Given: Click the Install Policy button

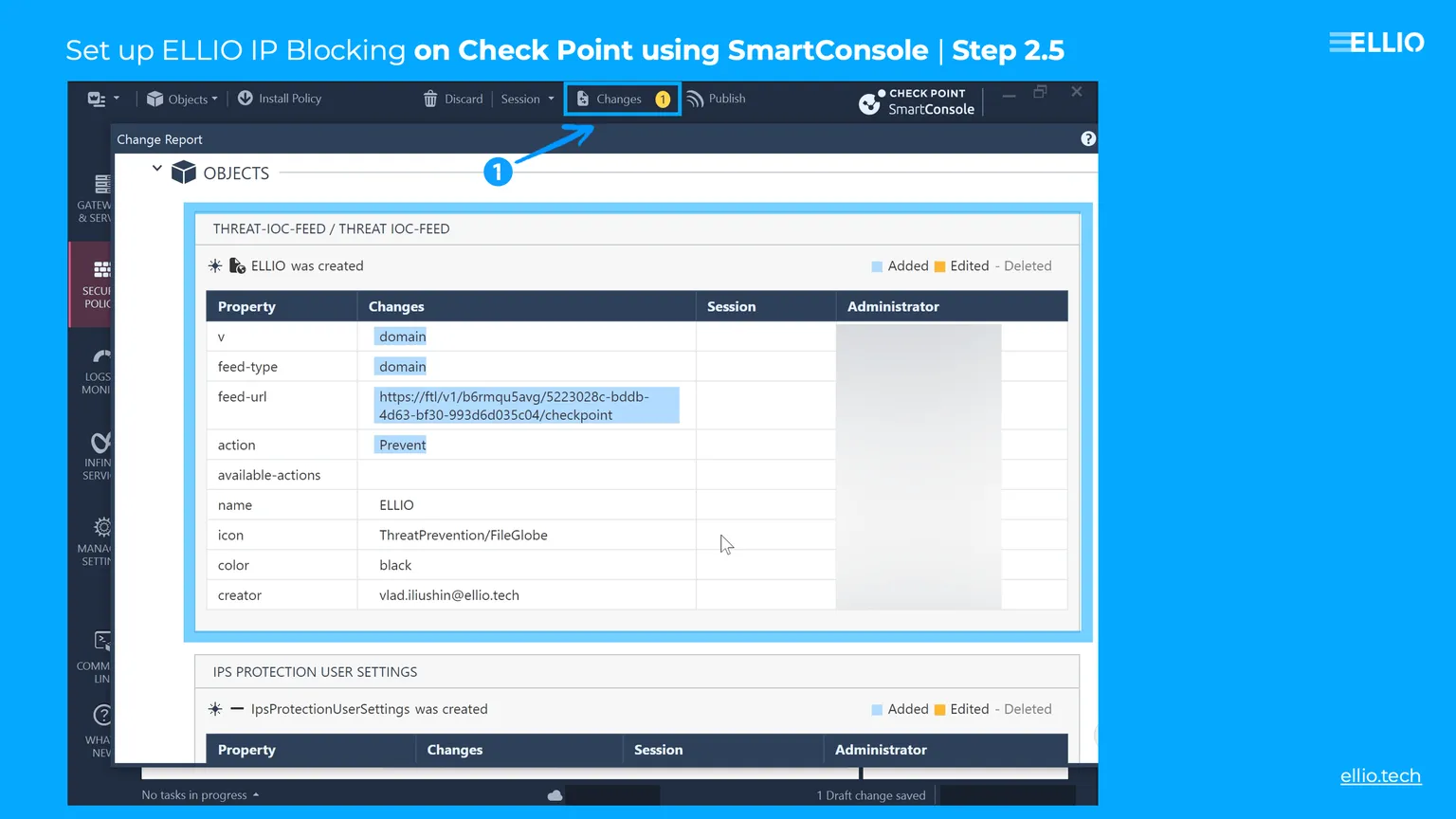Looking at the screenshot, I should pyautogui.click(x=280, y=99).
